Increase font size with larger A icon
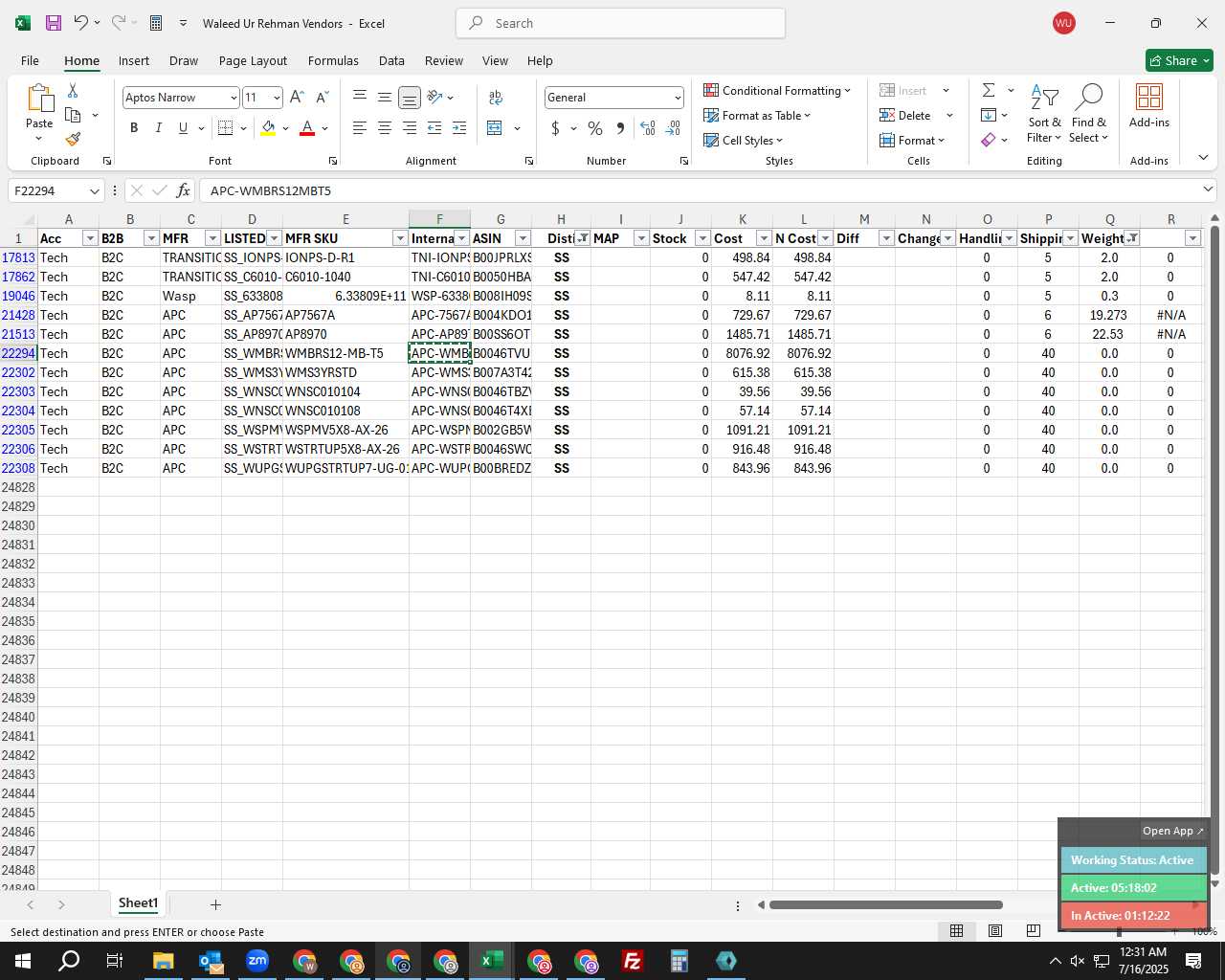Viewport: 1225px width, 980px height. click(297, 98)
